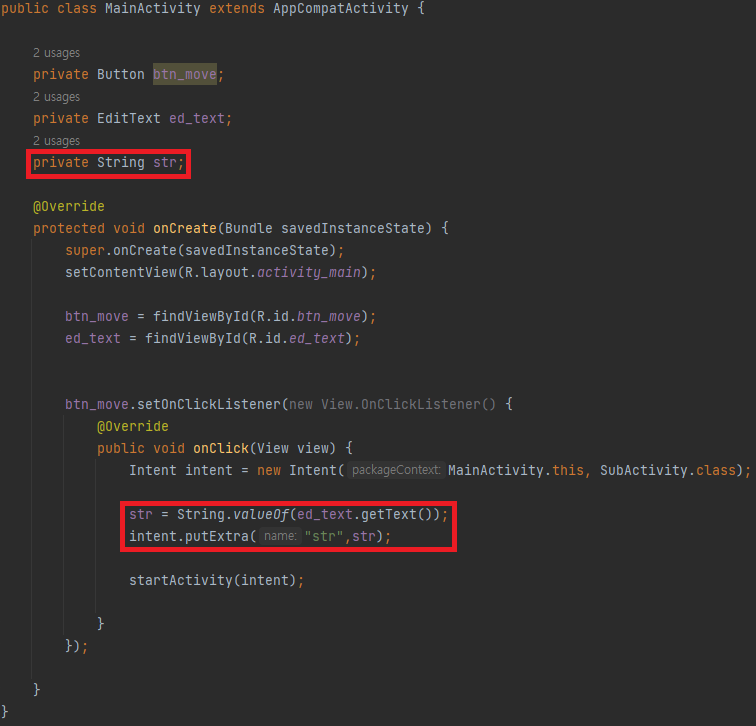
Task: Click italic ed_text in R.id.ed_text
Action: pyautogui.click(x=317, y=338)
